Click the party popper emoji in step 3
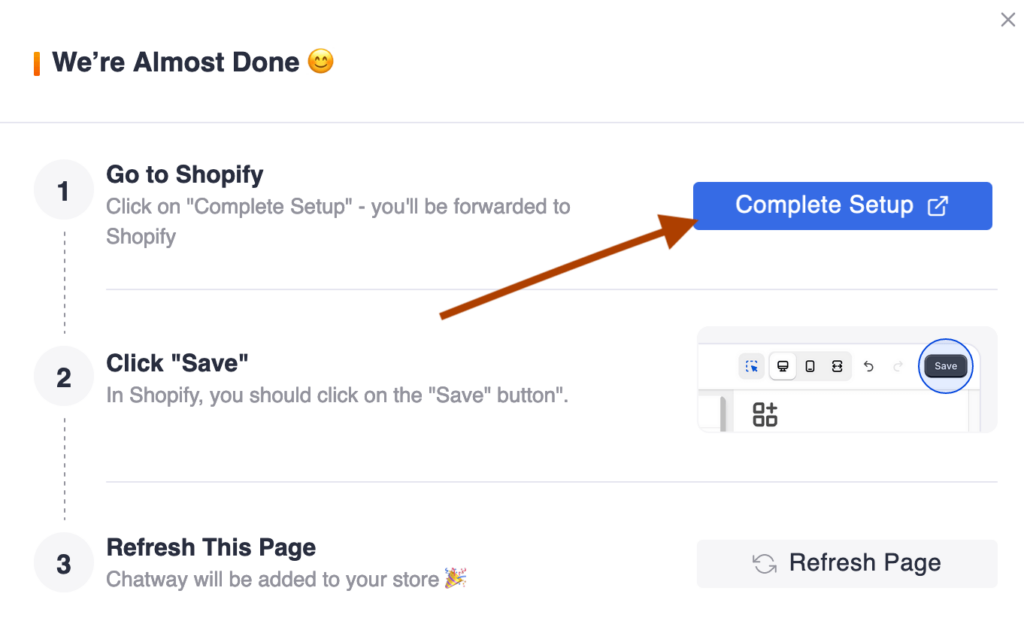This screenshot has height=621, width=1024. coord(455,578)
